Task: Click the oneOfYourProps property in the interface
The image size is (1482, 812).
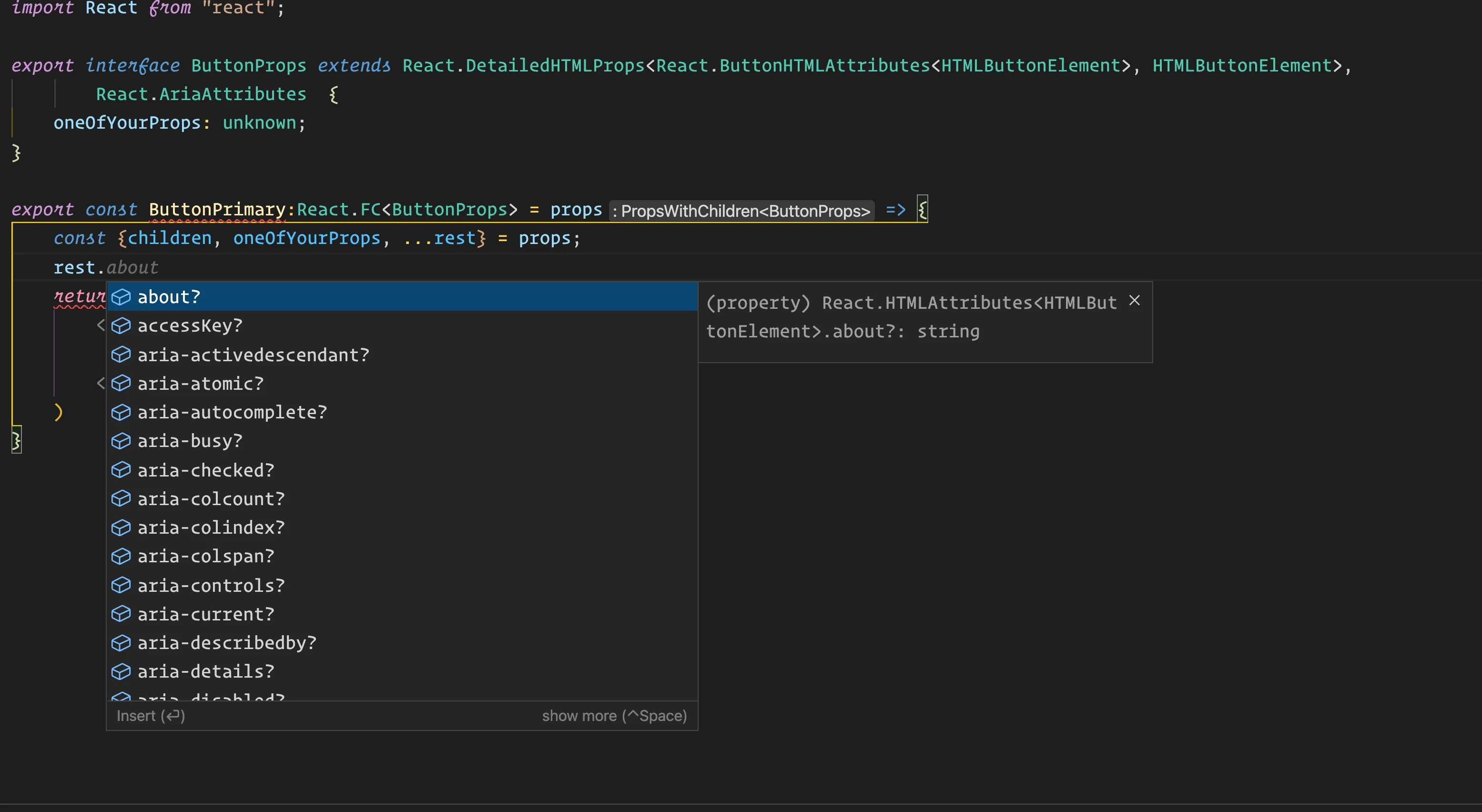Action: [x=127, y=123]
